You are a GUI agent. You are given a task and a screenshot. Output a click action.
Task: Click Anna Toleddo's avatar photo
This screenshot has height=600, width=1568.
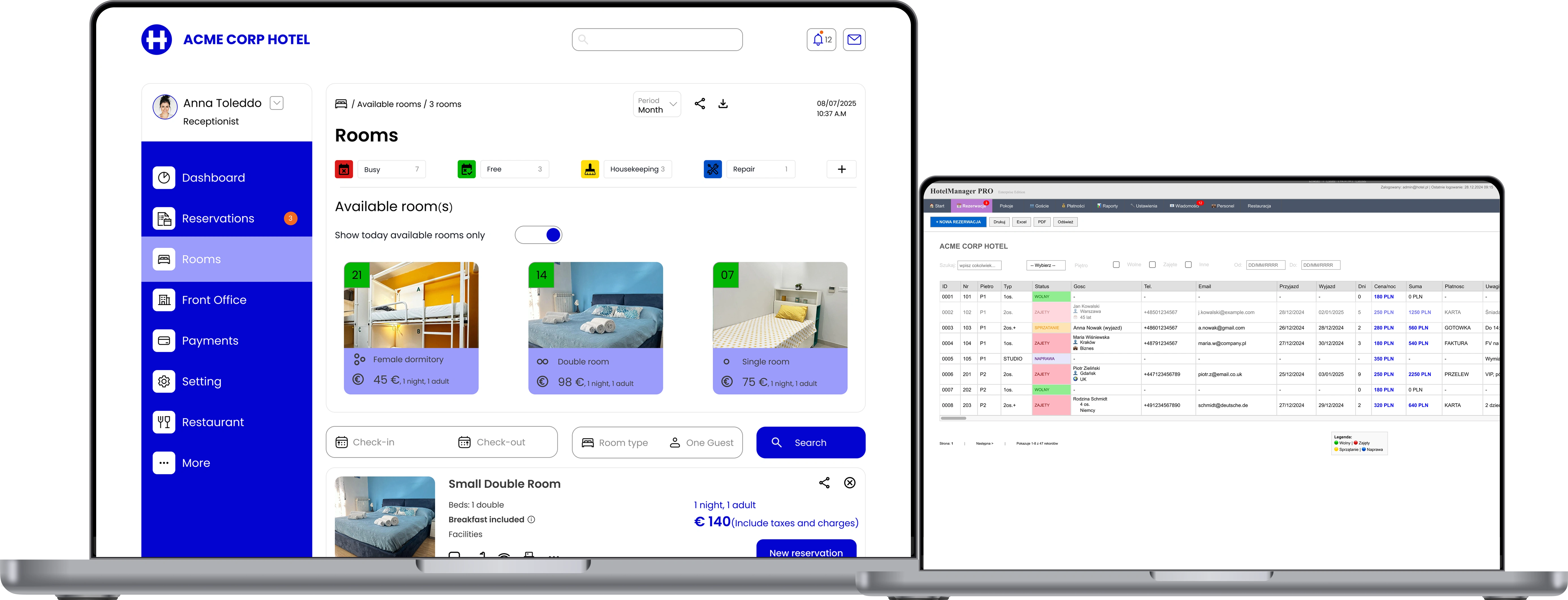(x=165, y=107)
